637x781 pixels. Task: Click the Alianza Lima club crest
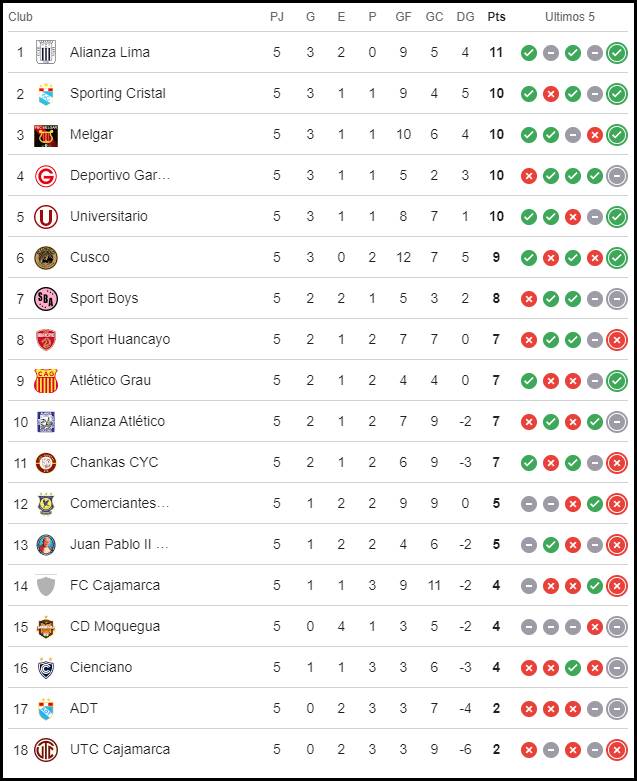46,52
